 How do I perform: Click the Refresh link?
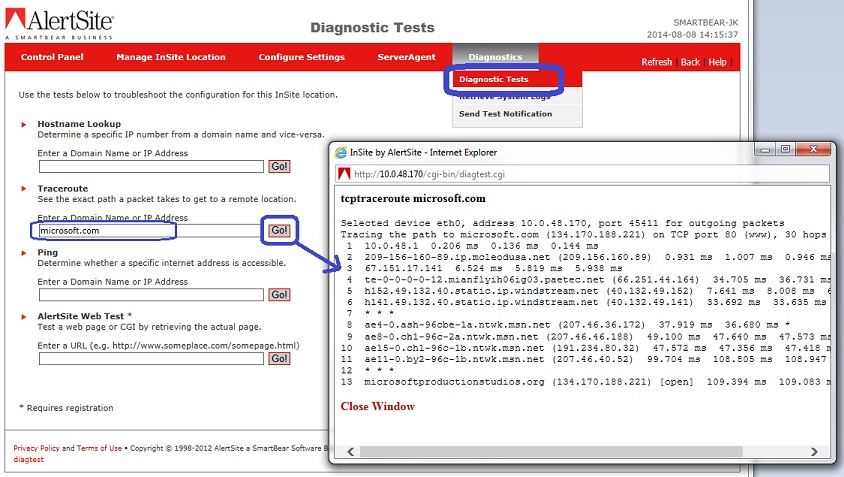point(656,62)
